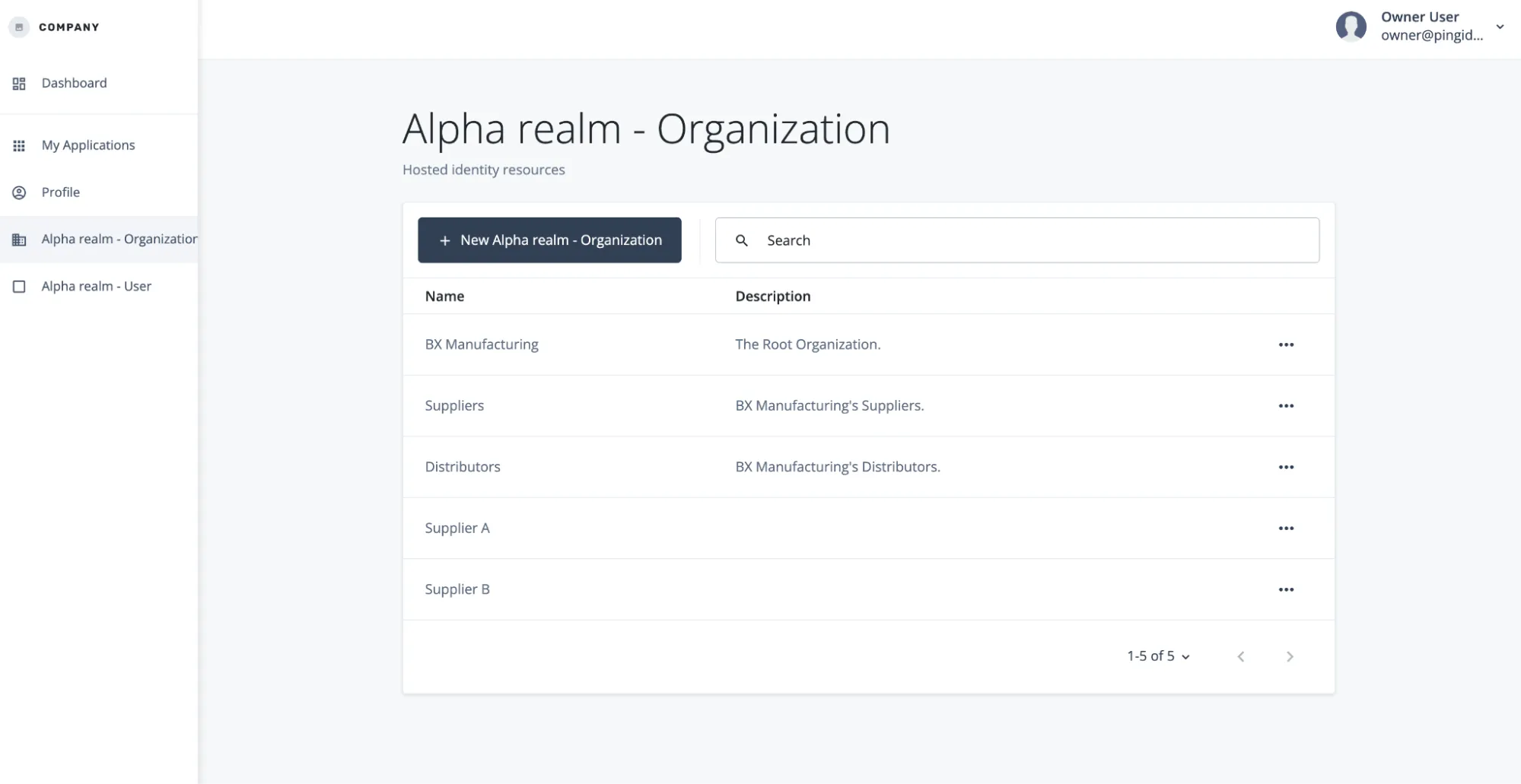1521x784 pixels.
Task: Select the Suppliers row name
Action: point(454,406)
